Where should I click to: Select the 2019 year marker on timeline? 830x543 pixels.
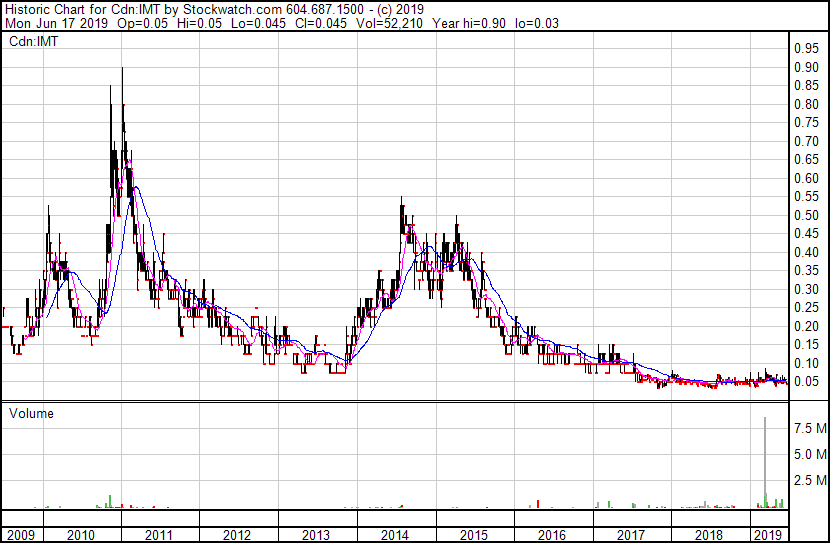pyautogui.click(x=768, y=535)
